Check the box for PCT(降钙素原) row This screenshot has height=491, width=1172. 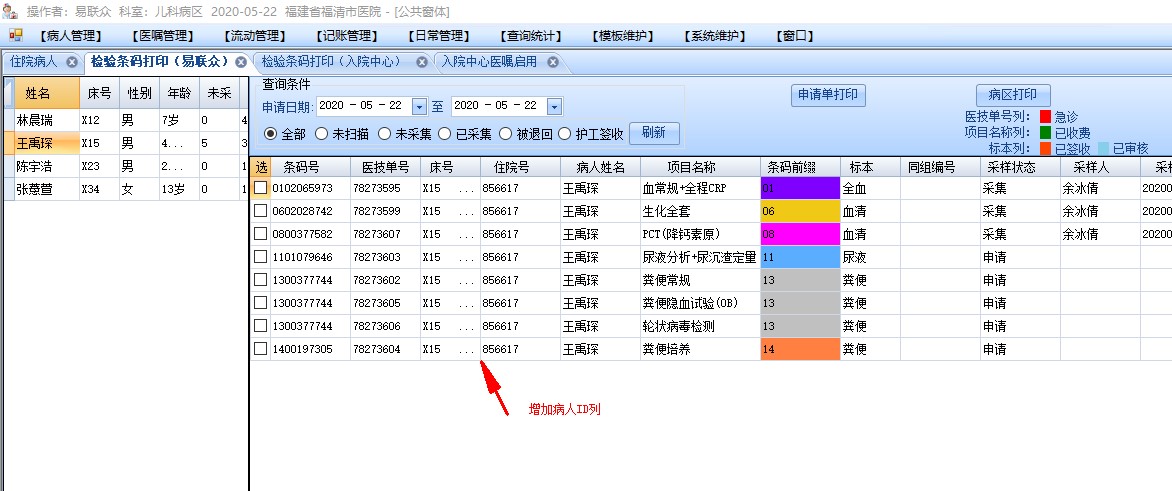pyautogui.click(x=260, y=234)
